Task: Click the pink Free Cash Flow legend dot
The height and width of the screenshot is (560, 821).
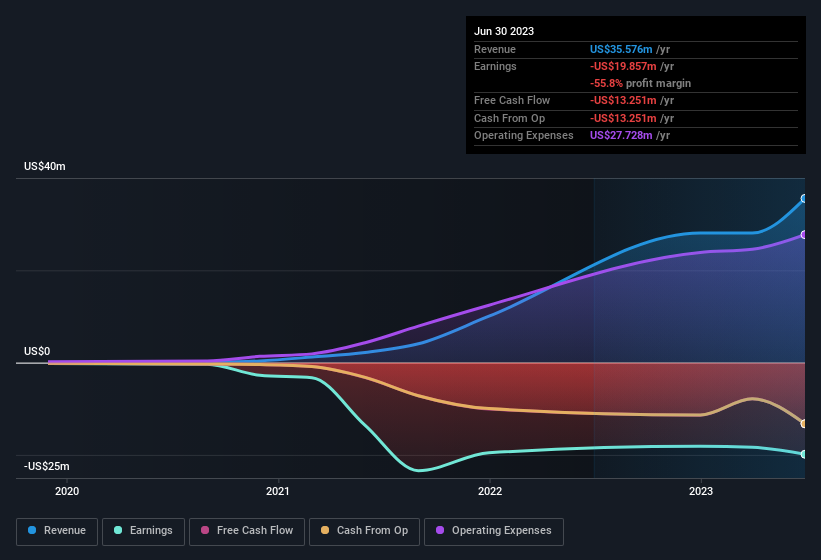Action: (x=205, y=530)
